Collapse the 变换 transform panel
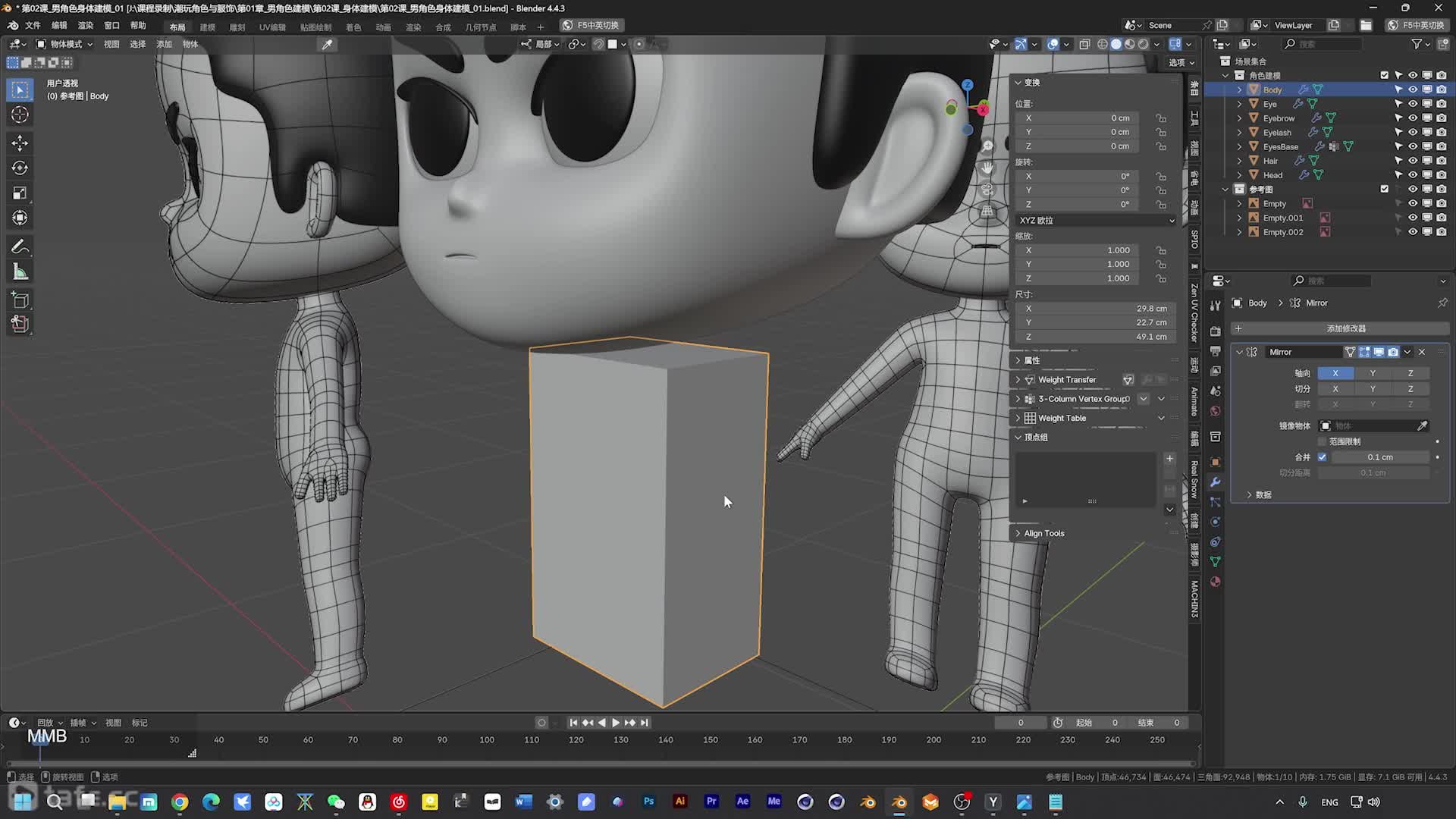1456x819 pixels. point(1028,82)
